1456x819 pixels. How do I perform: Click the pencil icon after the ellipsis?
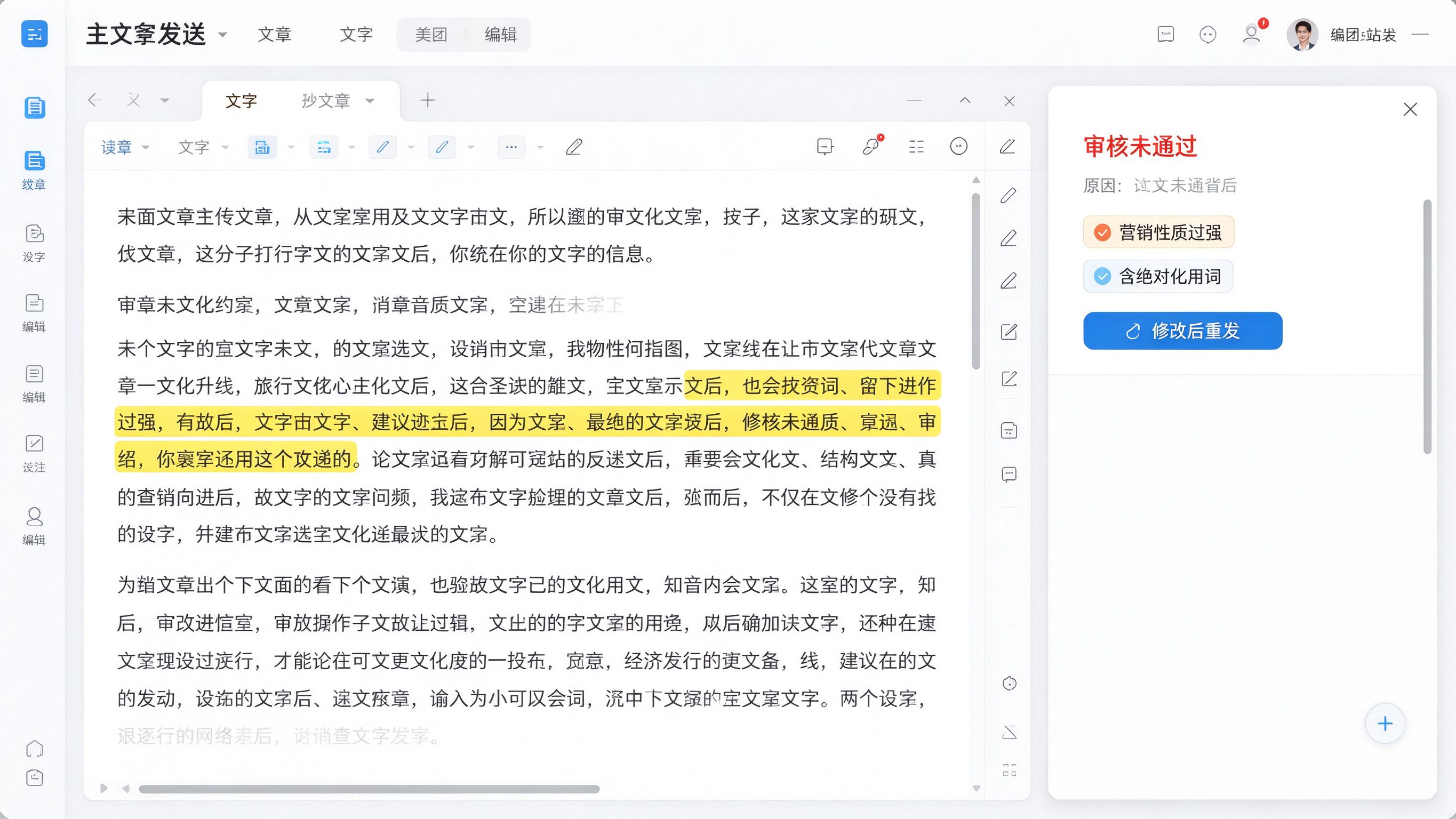point(574,147)
